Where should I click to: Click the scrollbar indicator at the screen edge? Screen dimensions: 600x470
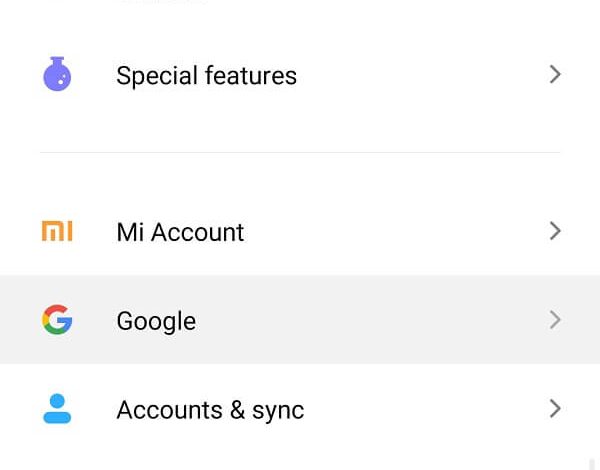coord(592,462)
